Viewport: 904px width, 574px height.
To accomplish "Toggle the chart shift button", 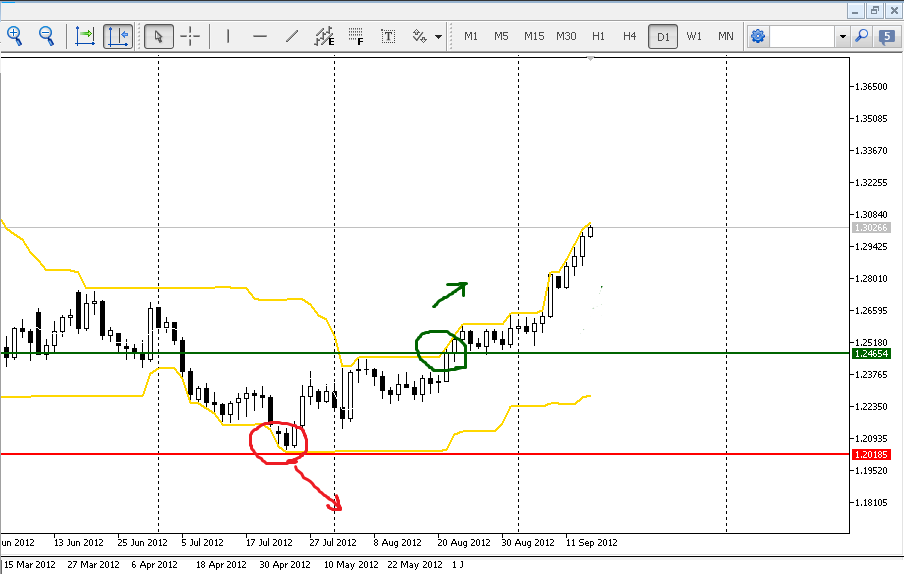I will (118, 36).
